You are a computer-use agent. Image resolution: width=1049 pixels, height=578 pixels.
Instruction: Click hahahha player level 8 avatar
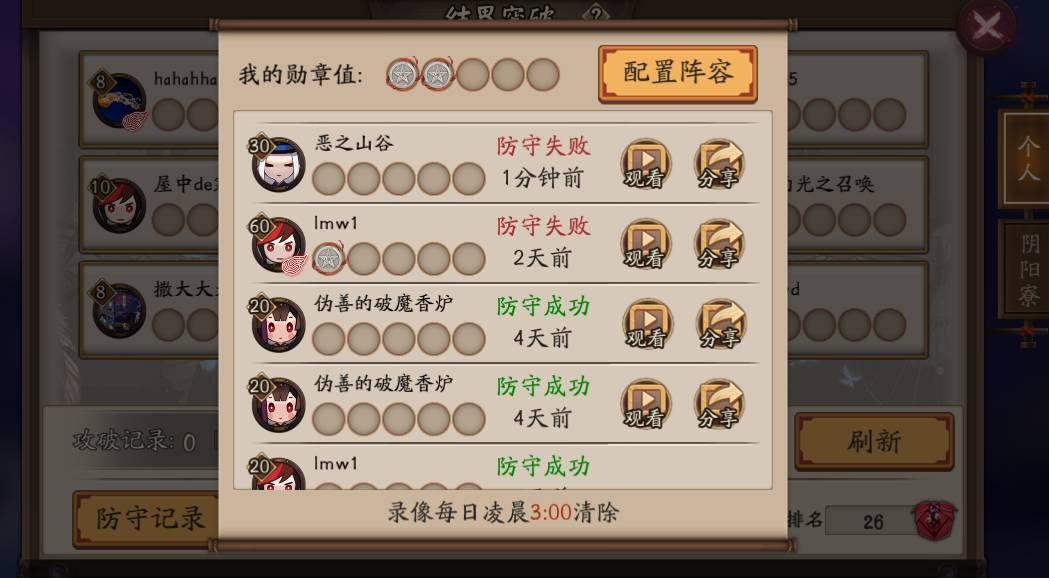[119, 100]
